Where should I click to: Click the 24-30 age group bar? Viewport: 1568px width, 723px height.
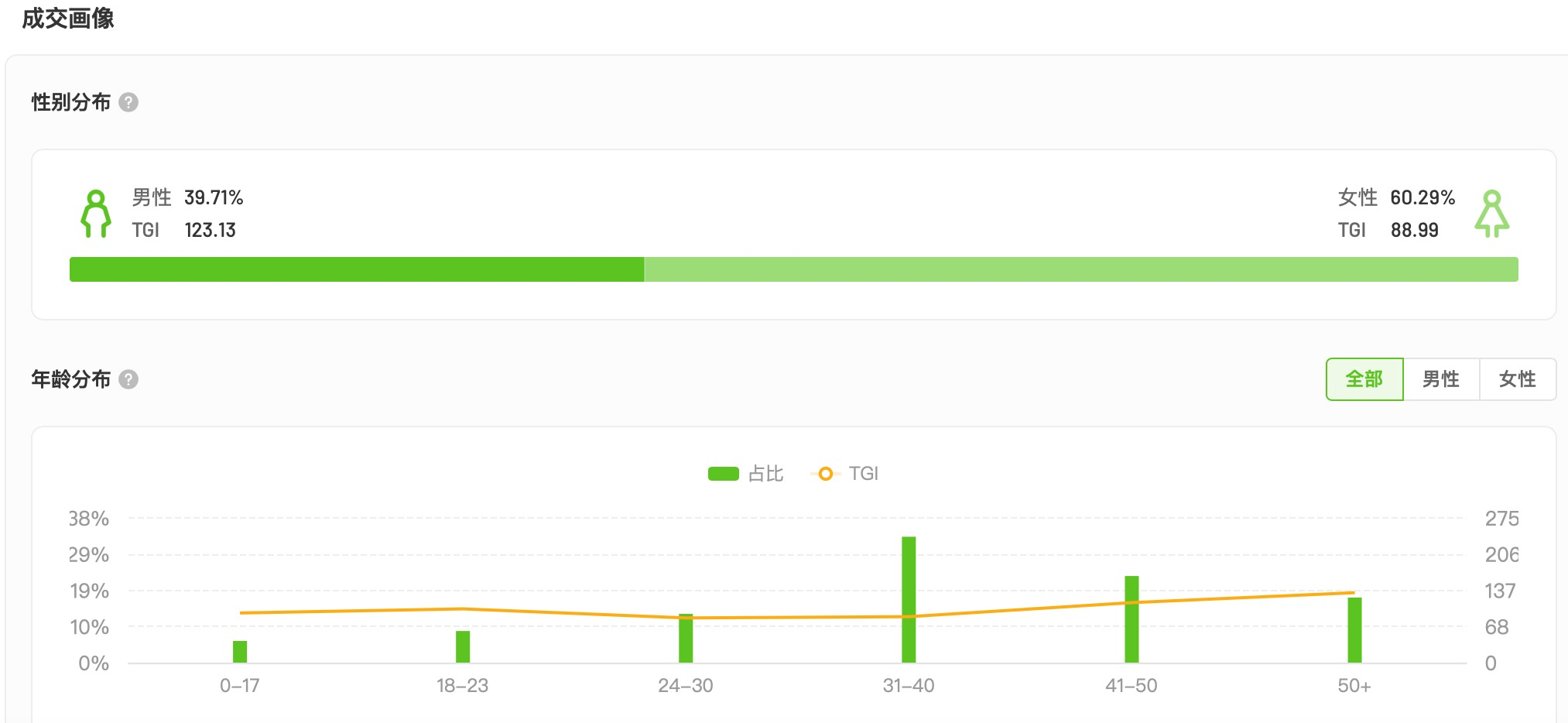point(686,639)
